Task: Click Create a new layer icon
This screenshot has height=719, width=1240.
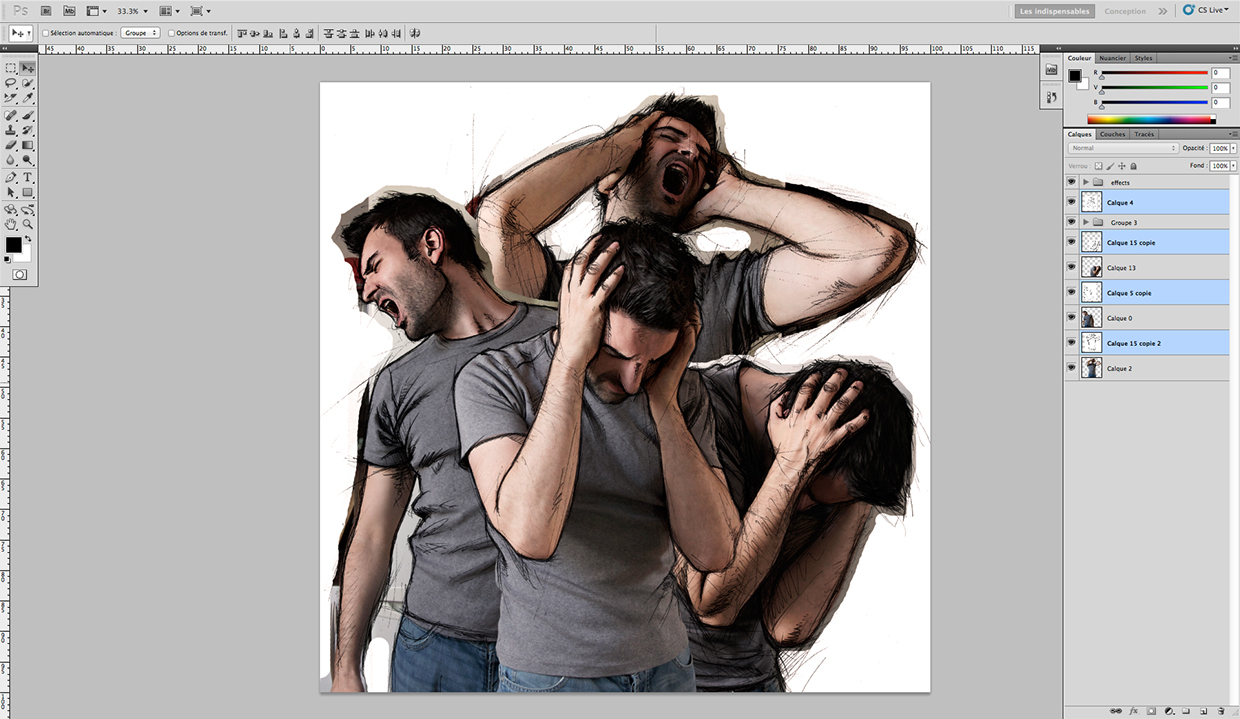Action: (1204, 710)
